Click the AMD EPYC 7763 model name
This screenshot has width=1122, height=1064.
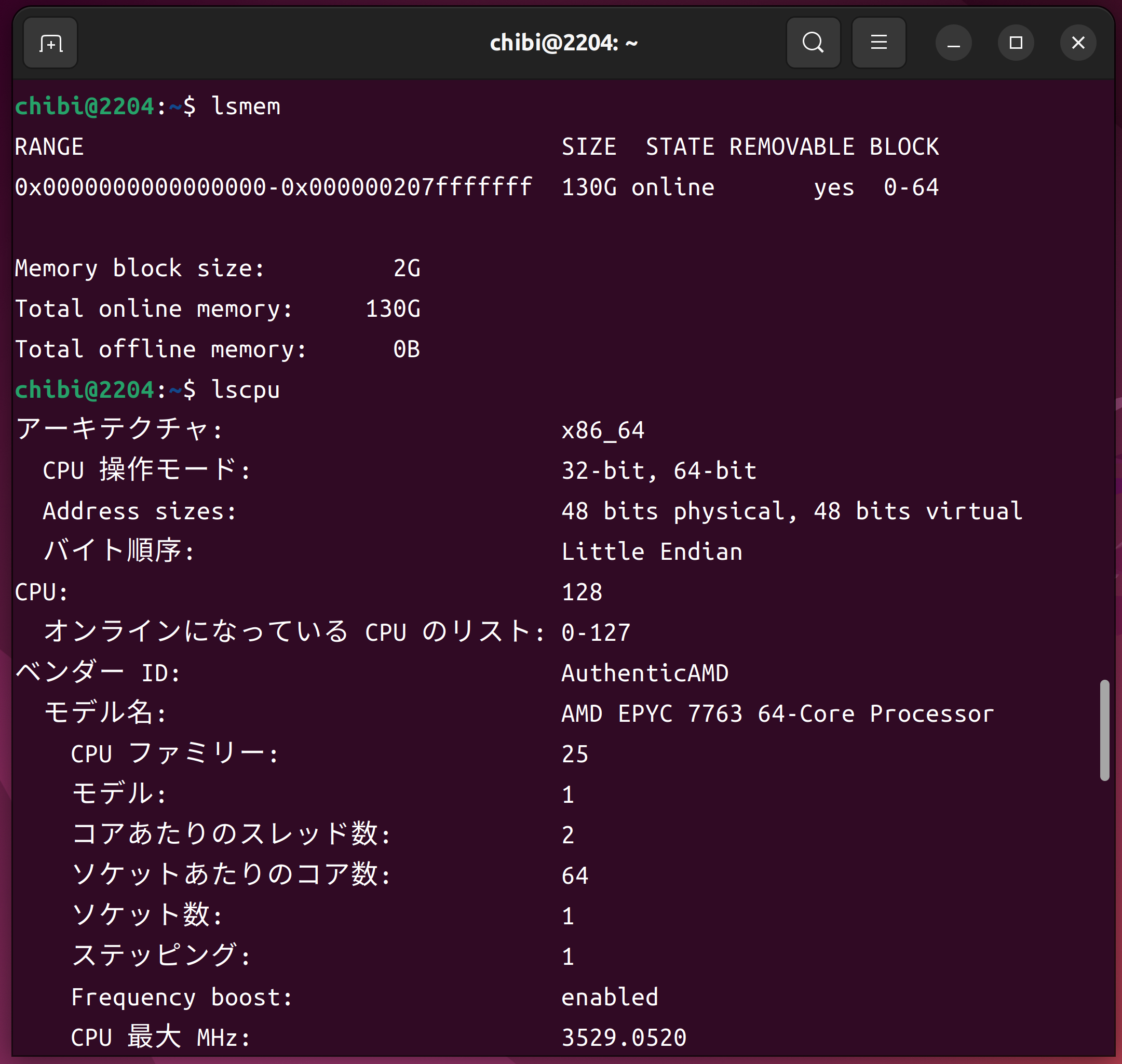(x=777, y=713)
